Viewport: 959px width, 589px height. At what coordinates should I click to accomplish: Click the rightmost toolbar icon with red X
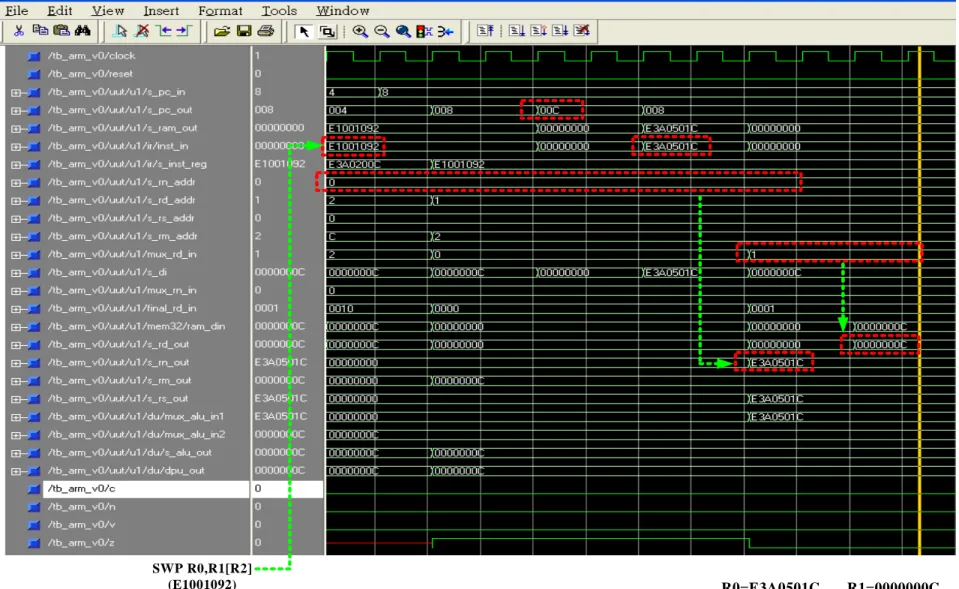point(582,31)
